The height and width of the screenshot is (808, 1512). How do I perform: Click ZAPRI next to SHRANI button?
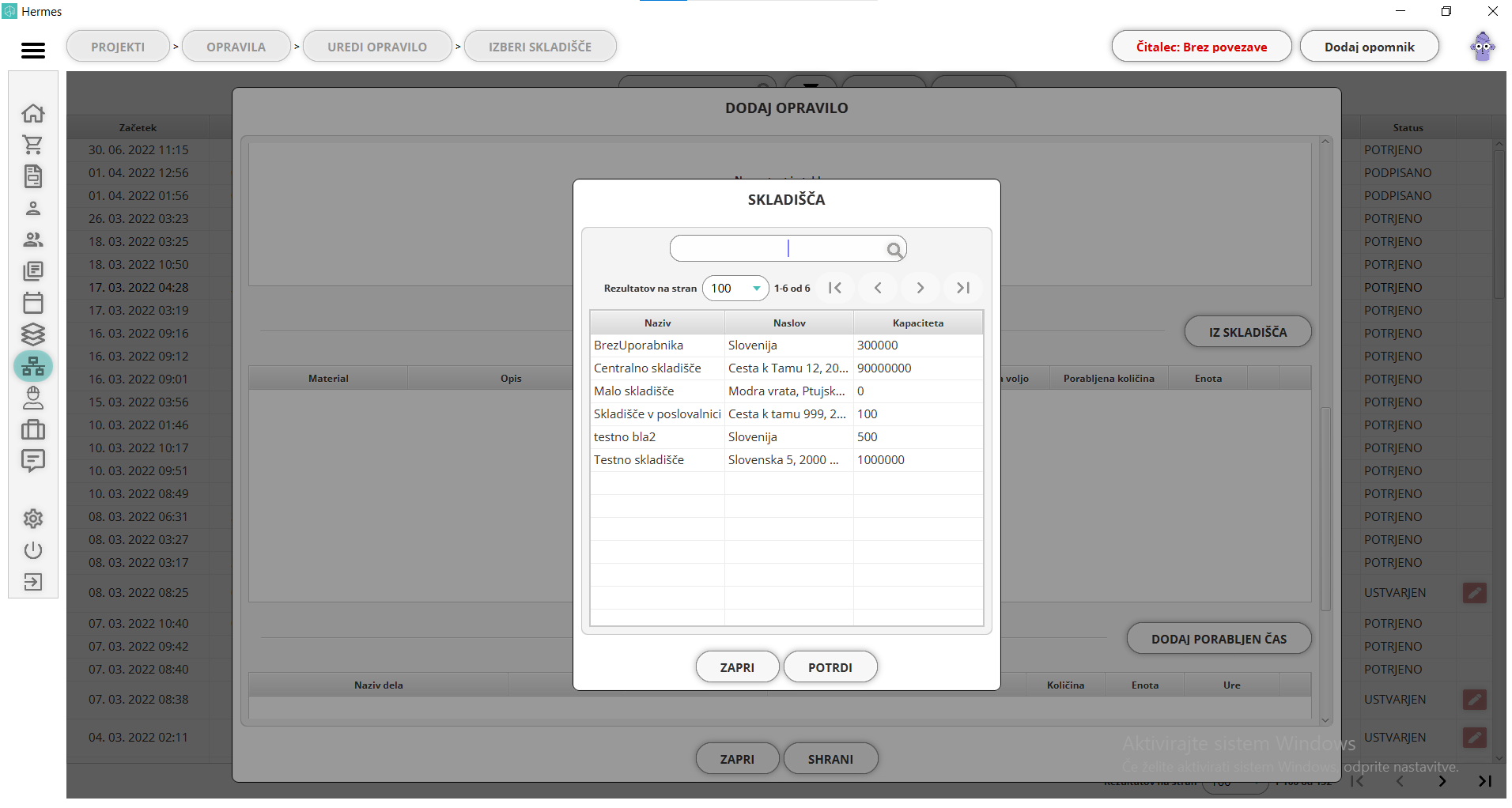(737, 759)
